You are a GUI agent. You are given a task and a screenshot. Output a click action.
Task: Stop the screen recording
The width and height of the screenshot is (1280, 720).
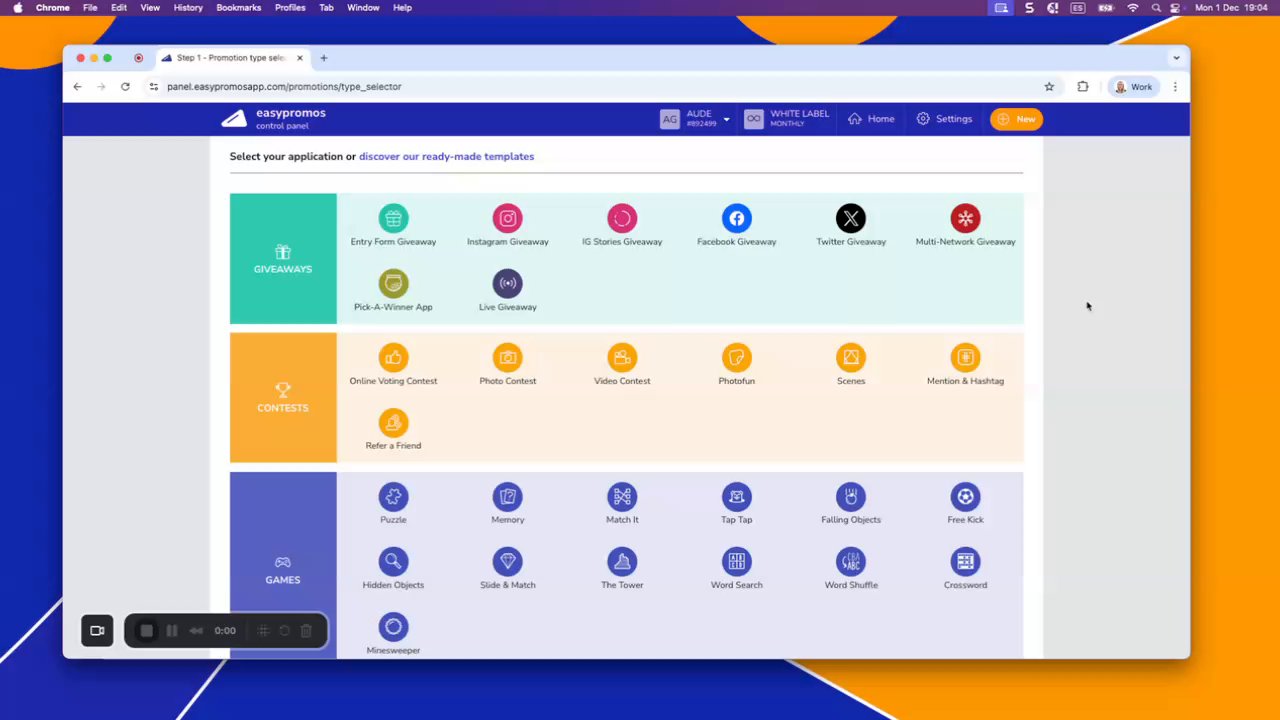coord(146,631)
